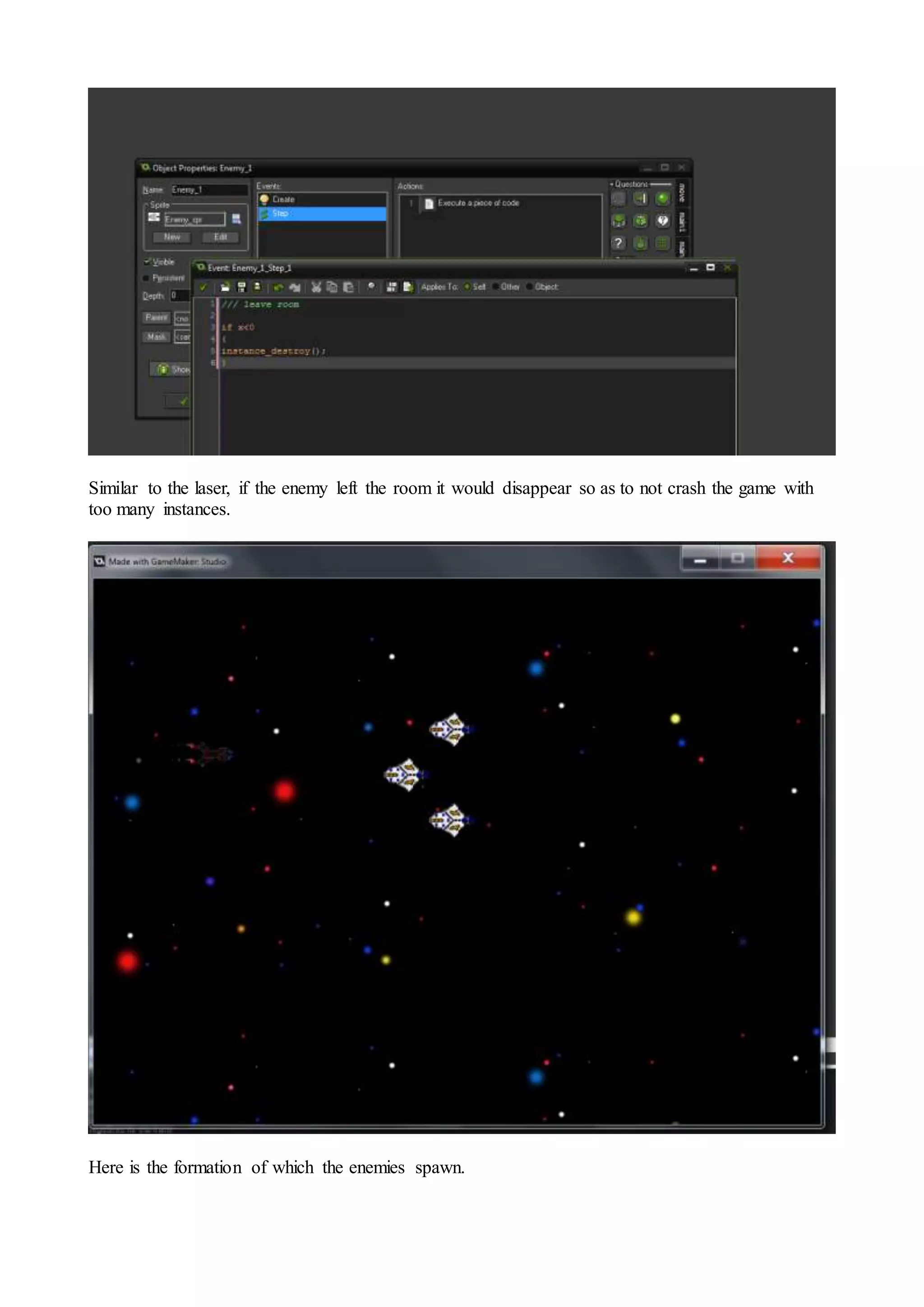Paste code from clipboard icon
The width and height of the screenshot is (924, 1307).
pyautogui.click(x=348, y=287)
